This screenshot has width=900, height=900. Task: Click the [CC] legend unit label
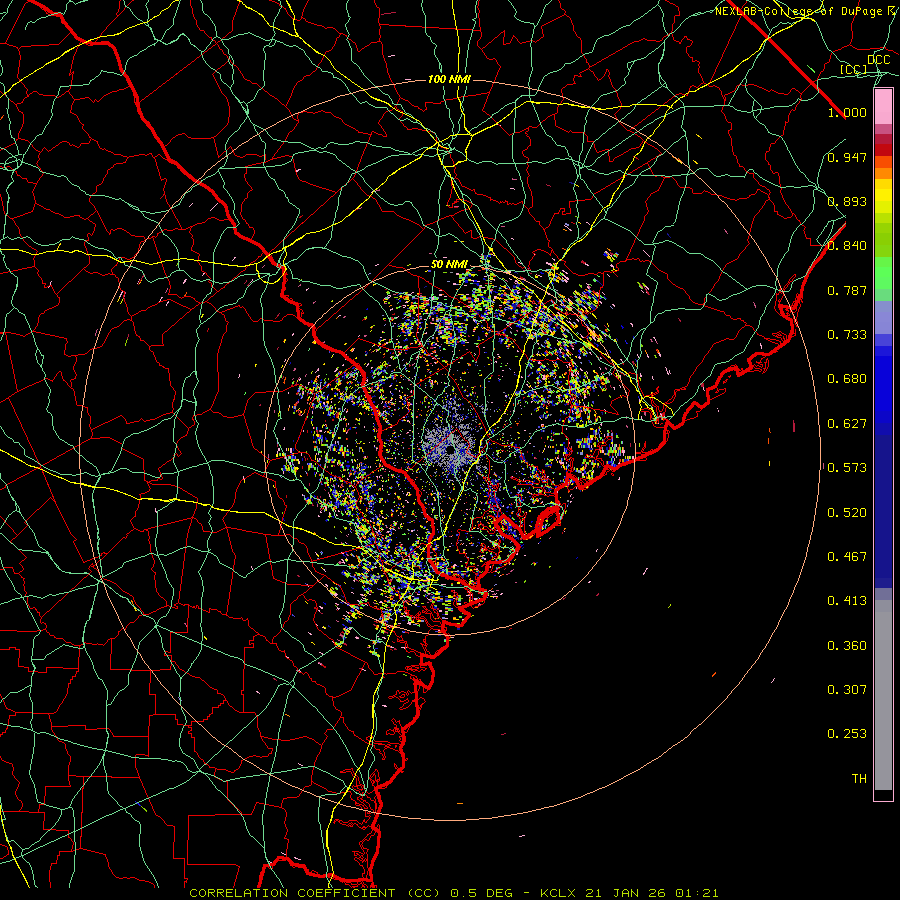(x=854, y=69)
